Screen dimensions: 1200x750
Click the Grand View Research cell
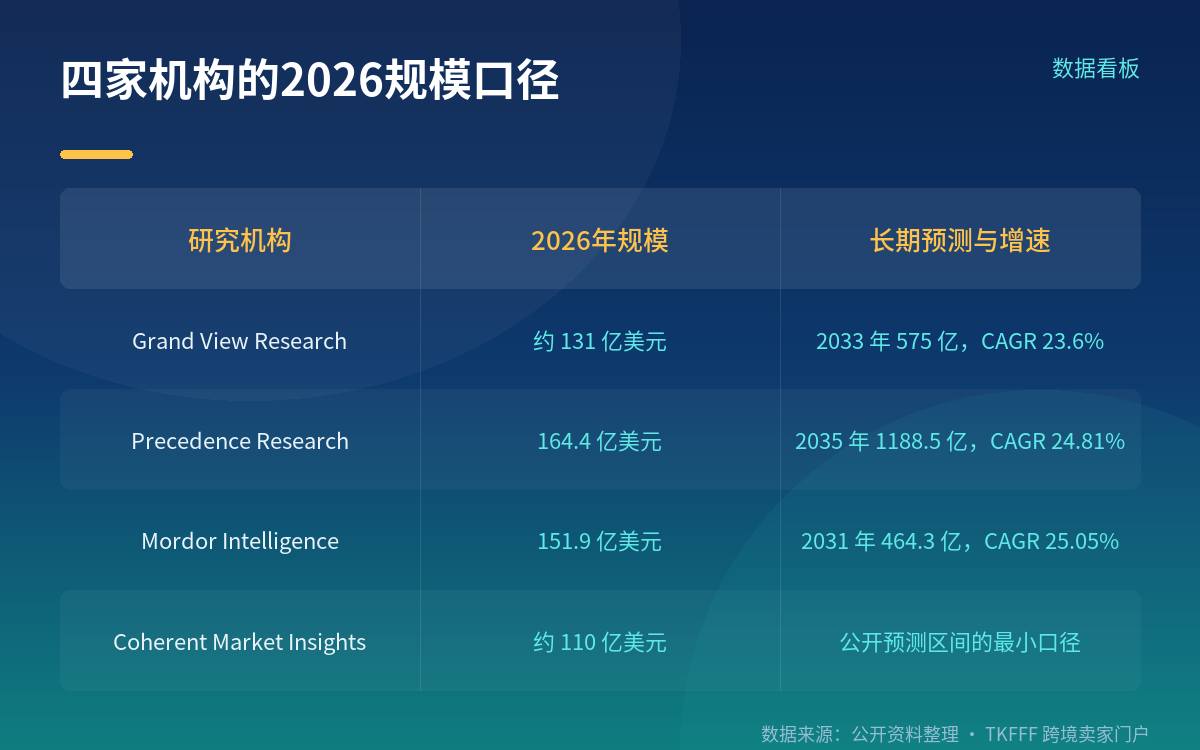[240, 341]
